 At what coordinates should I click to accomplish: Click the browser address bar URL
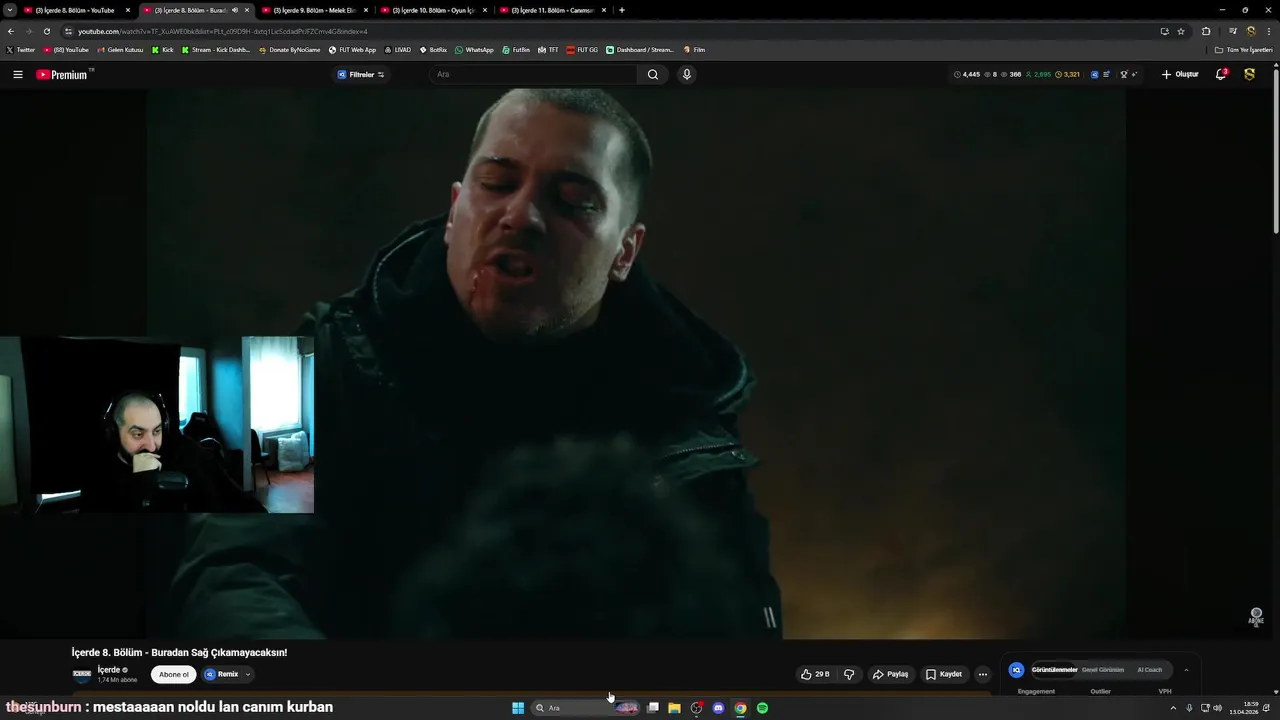click(223, 31)
